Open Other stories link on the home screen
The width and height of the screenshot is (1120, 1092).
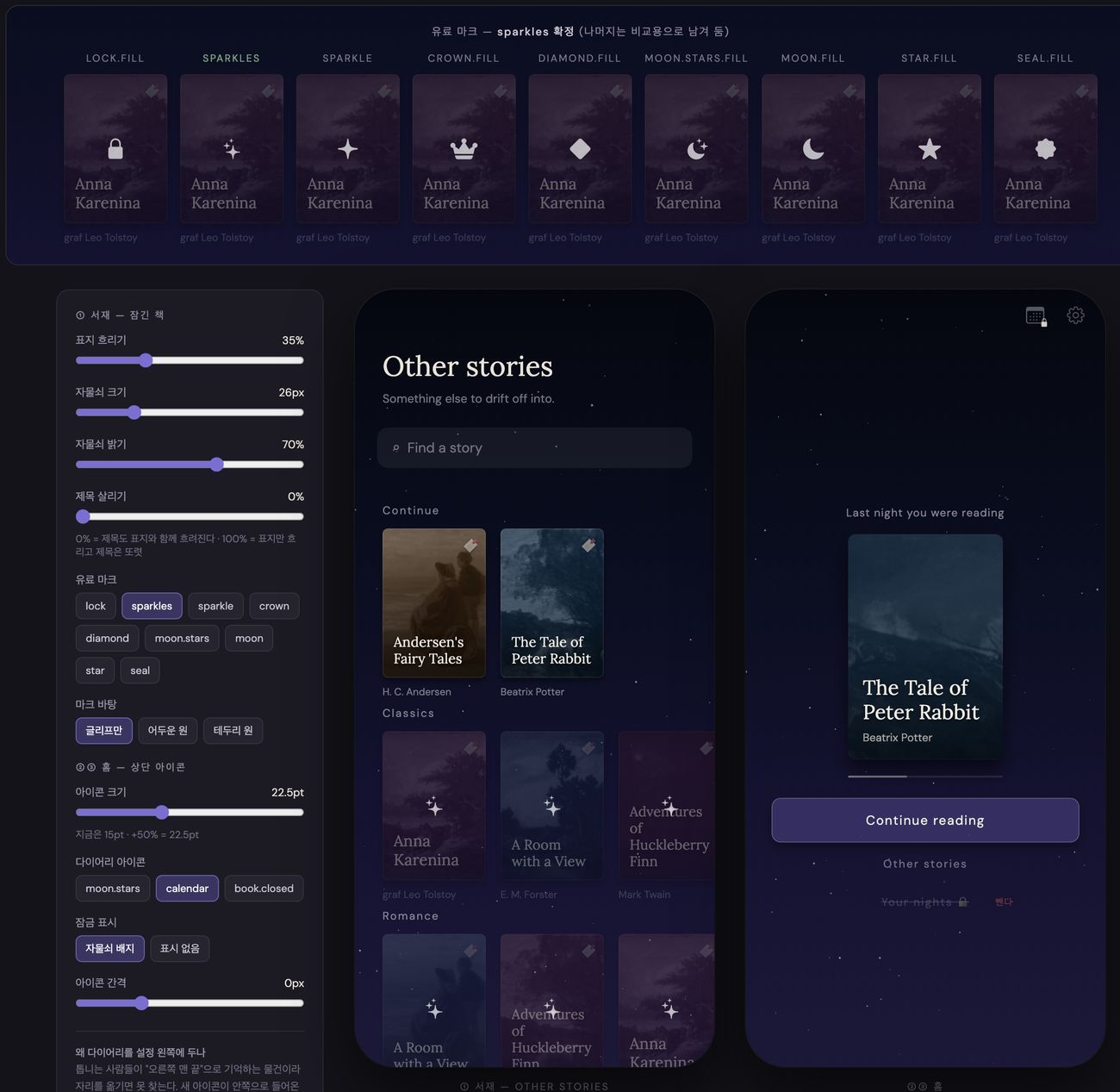coord(924,864)
